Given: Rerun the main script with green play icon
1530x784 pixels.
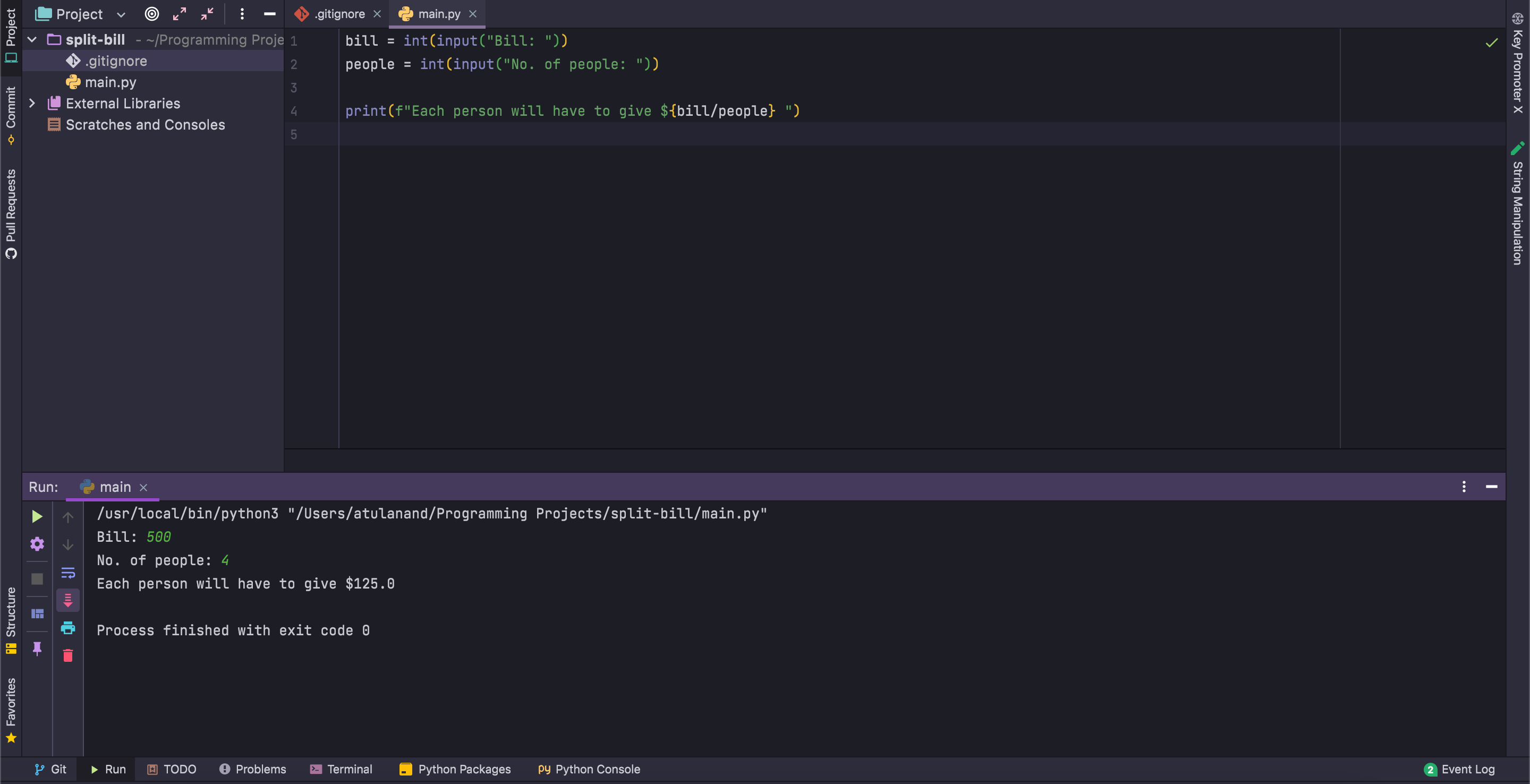Looking at the screenshot, I should 37,516.
